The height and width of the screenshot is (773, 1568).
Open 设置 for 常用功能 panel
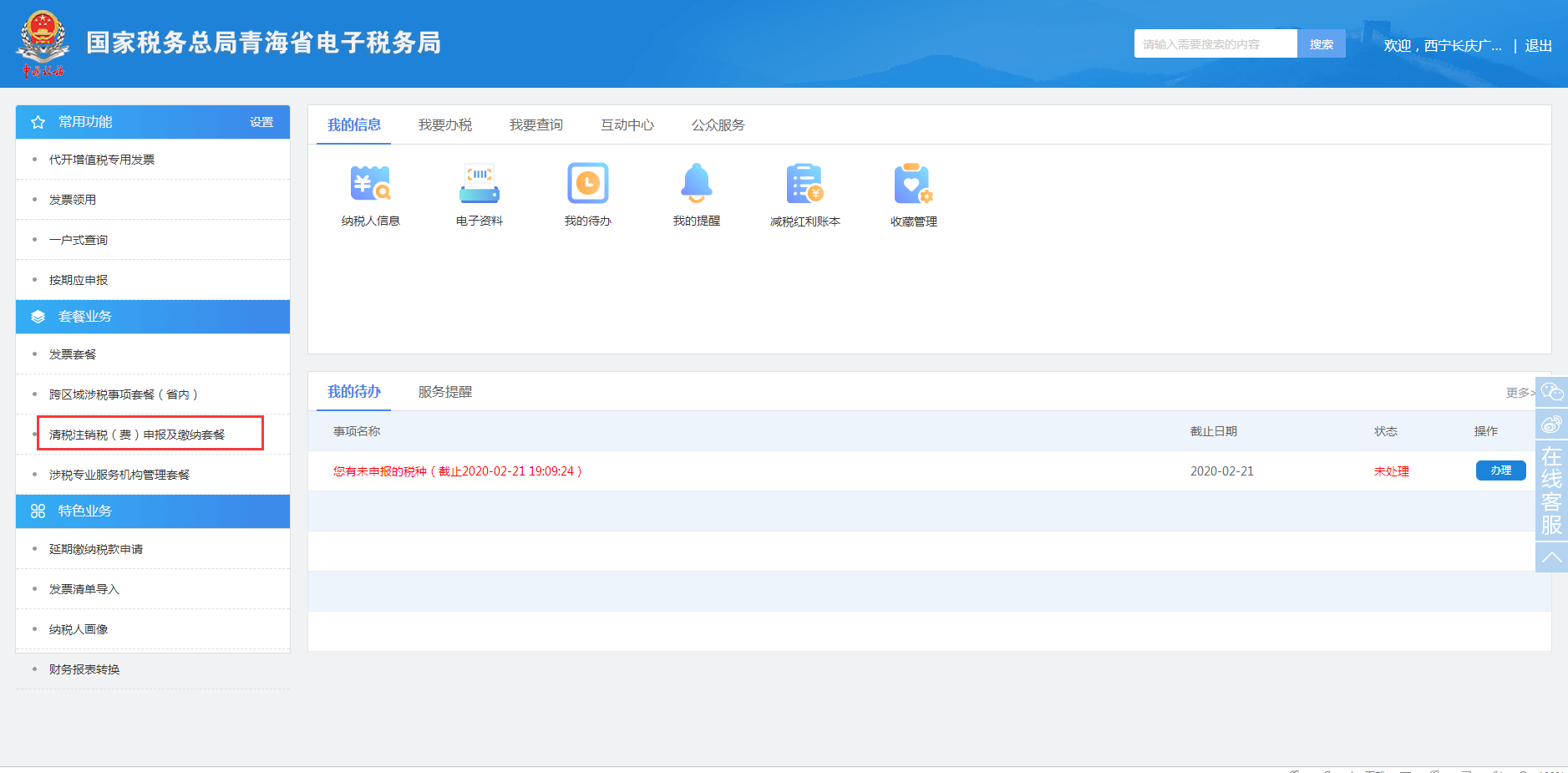click(261, 122)
